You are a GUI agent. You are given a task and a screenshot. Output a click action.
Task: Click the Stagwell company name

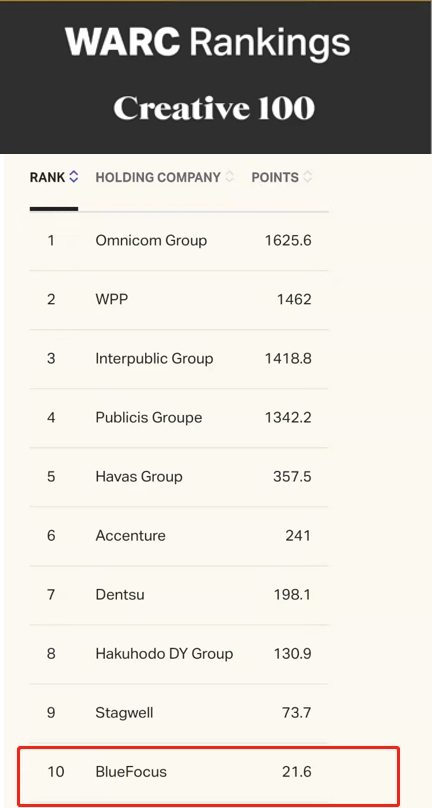[124, 713]
